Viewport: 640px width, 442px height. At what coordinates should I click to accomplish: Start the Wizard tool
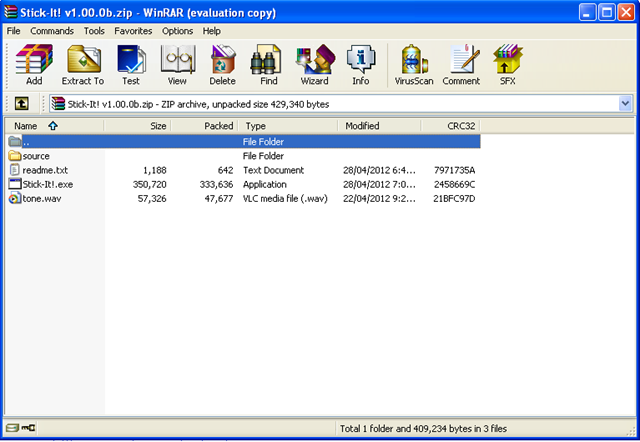point(314,65)
